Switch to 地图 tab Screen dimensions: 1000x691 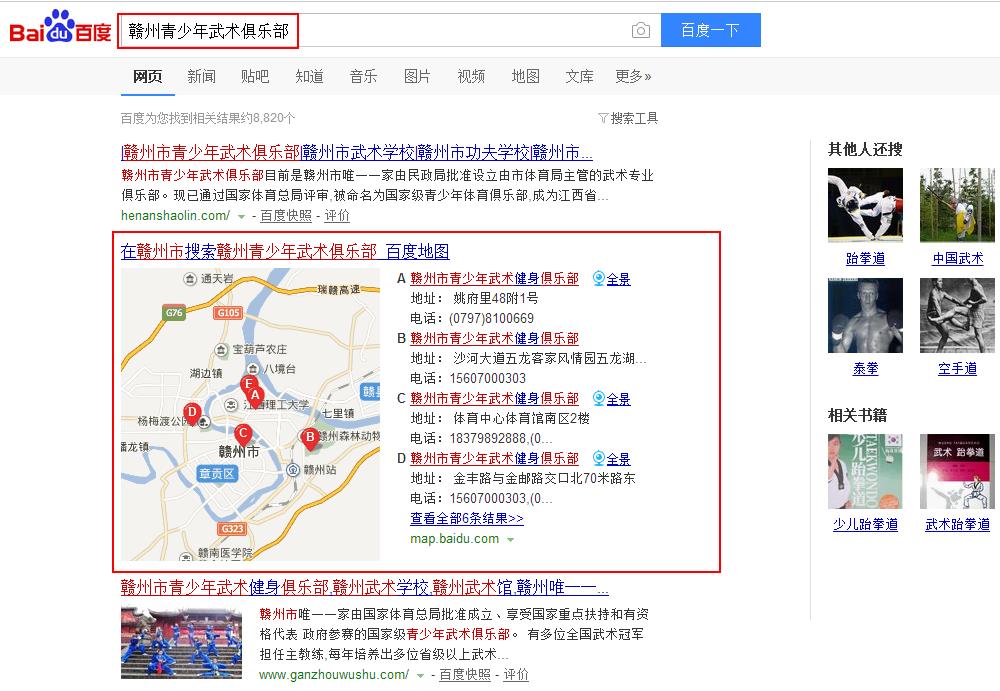(x=526, y=77)
